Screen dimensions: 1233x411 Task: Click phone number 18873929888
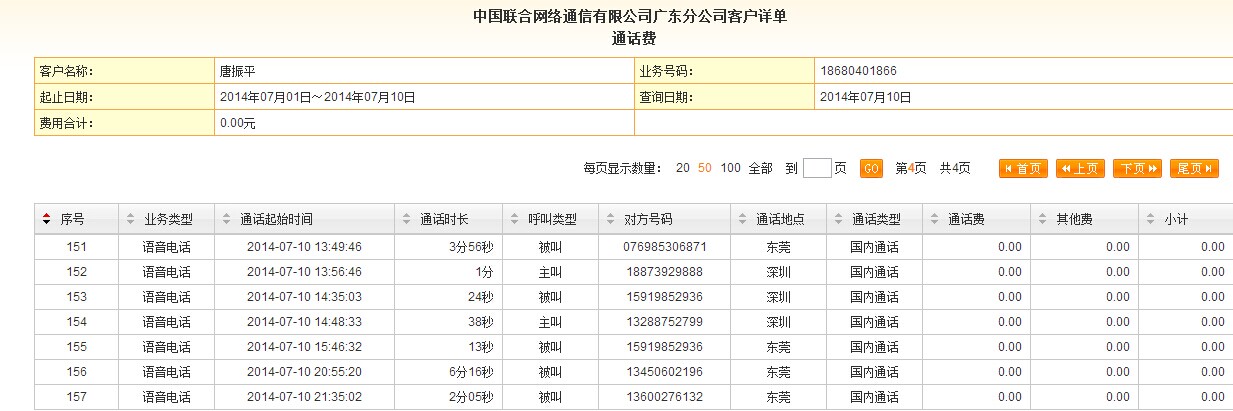click(664, 272)
